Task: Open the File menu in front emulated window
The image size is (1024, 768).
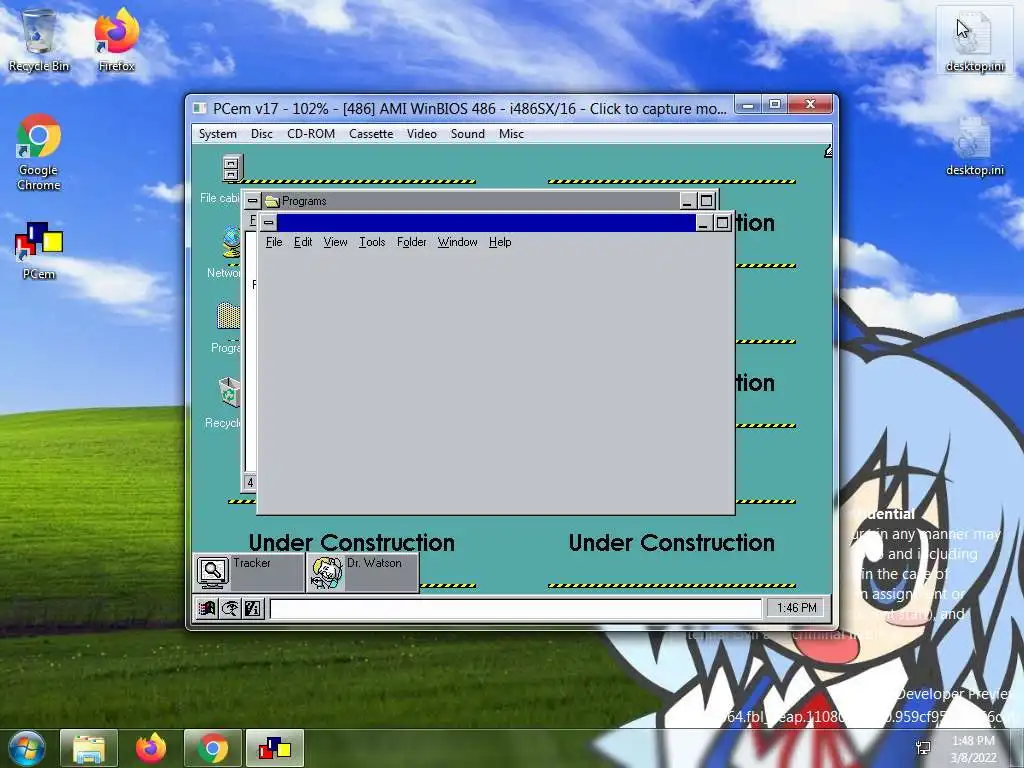Action: (x=274, y=242)
